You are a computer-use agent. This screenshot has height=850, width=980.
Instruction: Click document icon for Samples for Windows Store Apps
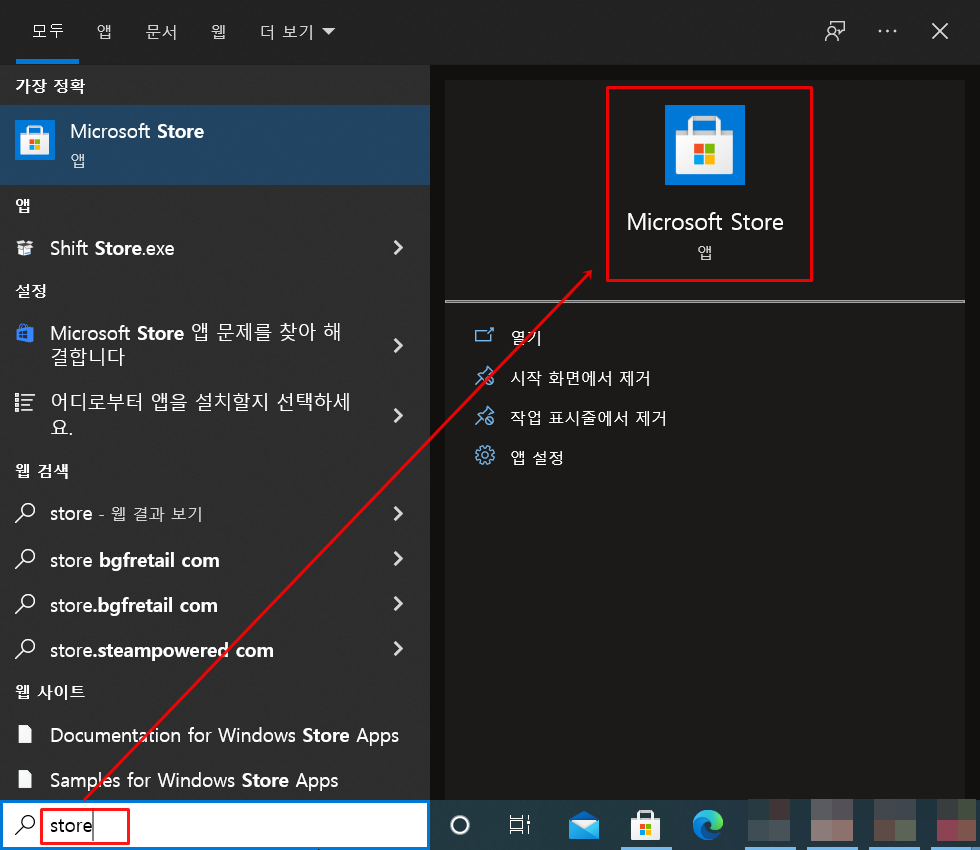25,779
